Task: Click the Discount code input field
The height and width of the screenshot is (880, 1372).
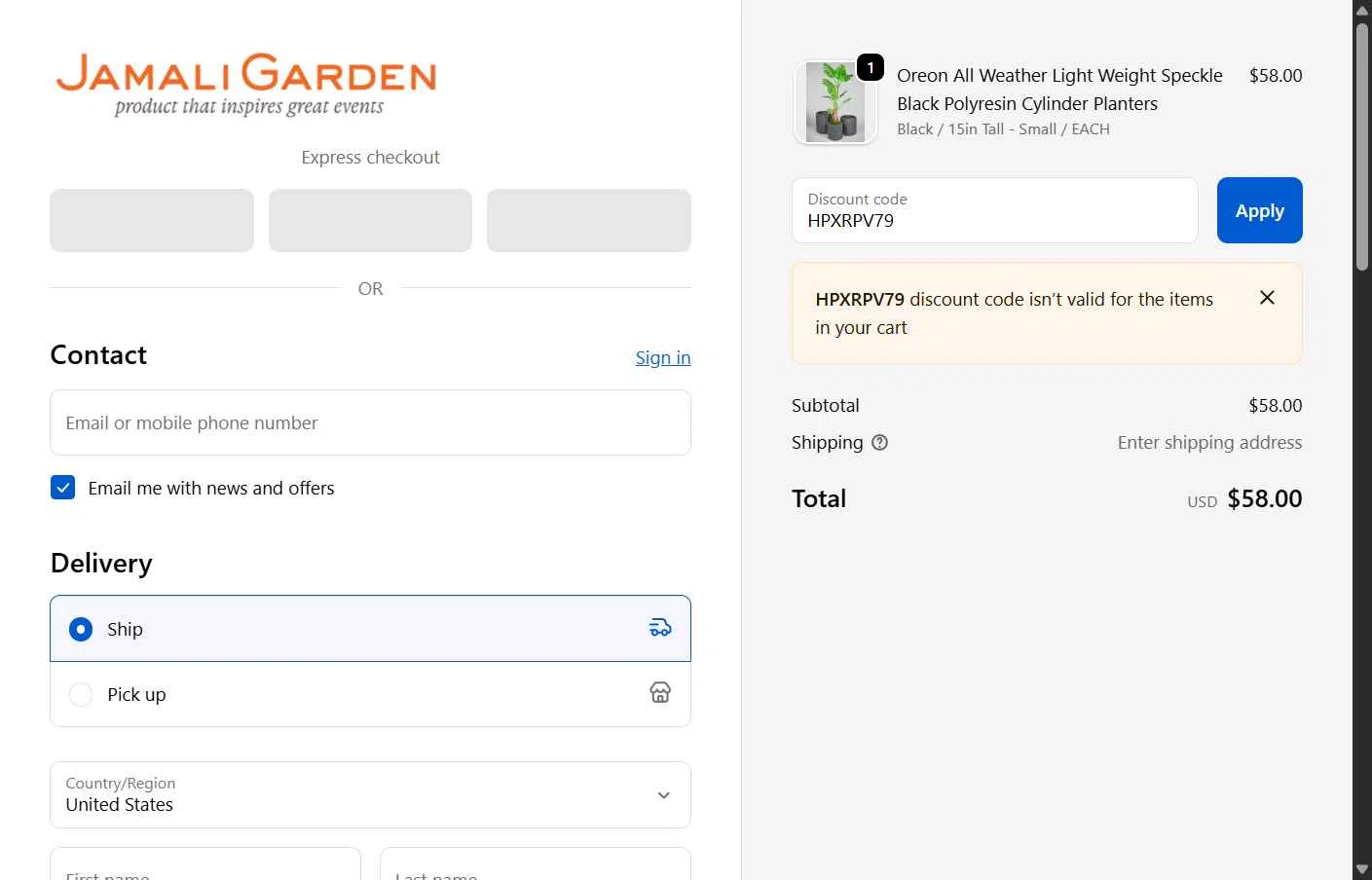Action: point(994,210)
